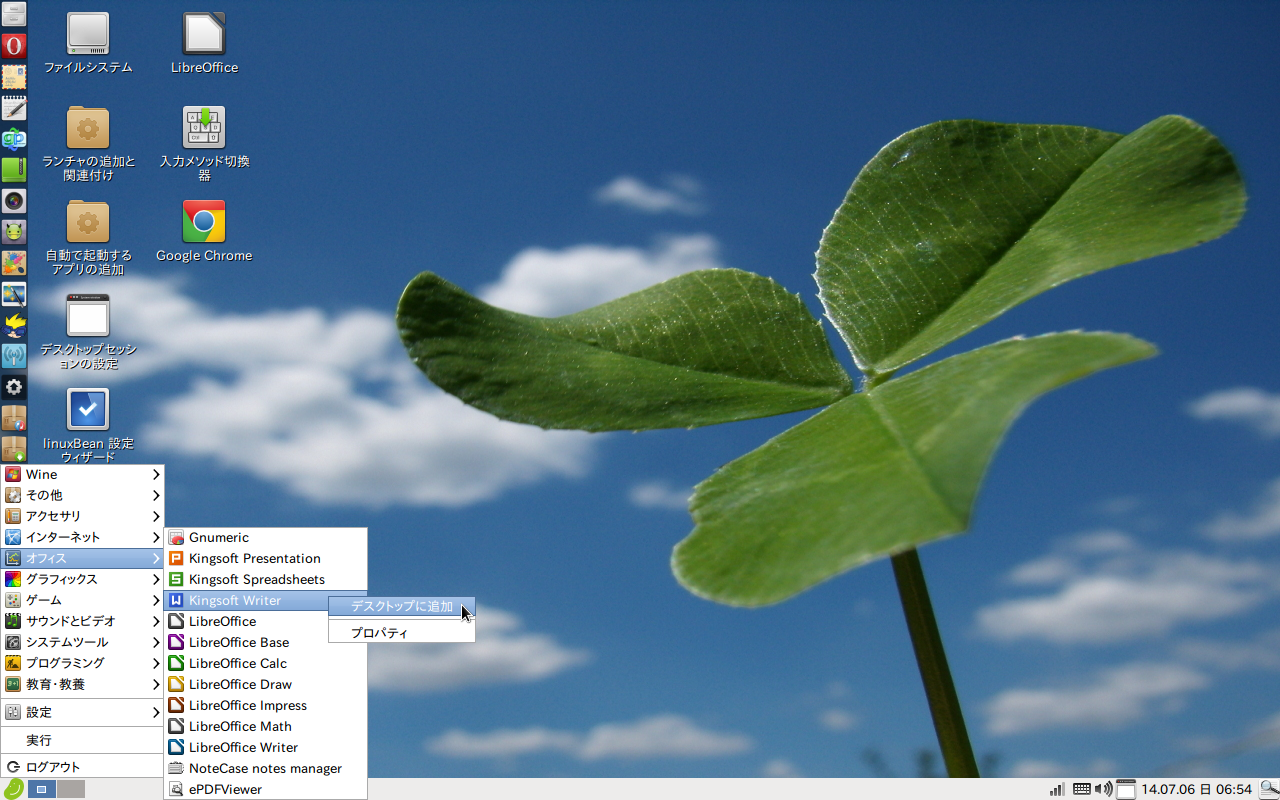The width and height of the screenshot is (1280, 800).
Task: Open the 教育・教養 menu category
Action: 82,684
